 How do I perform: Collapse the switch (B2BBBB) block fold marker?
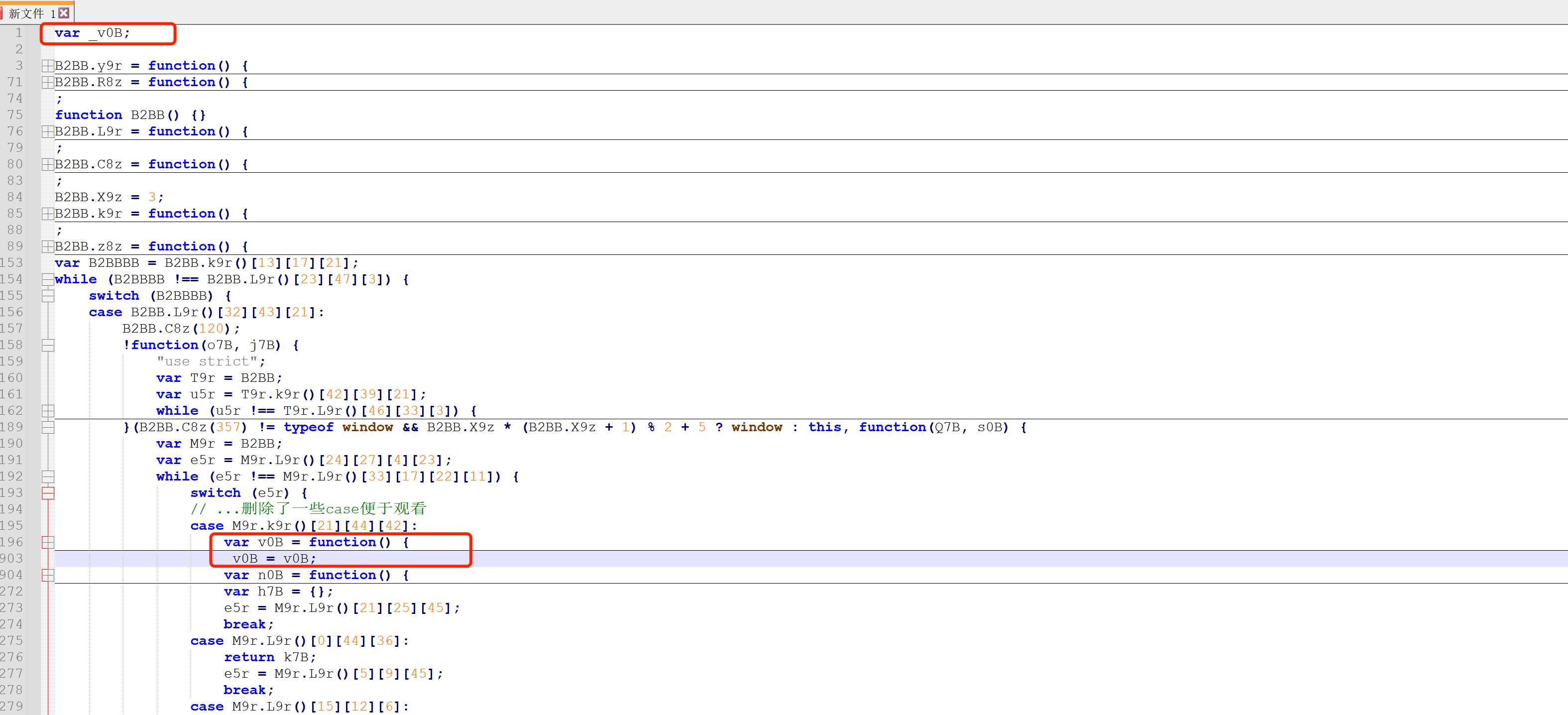47,296
